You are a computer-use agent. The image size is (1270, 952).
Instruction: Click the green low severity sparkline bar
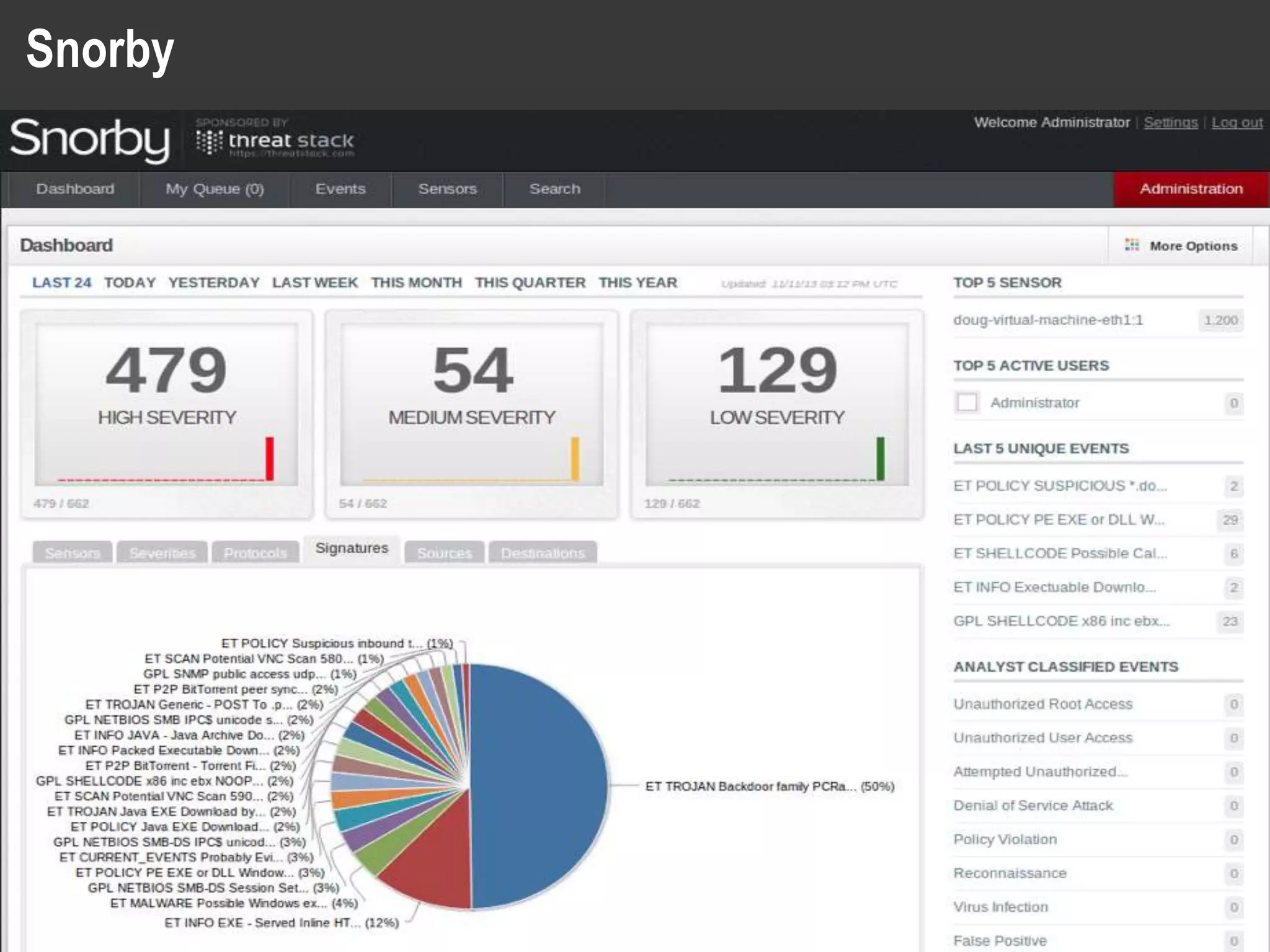[880, 459]
